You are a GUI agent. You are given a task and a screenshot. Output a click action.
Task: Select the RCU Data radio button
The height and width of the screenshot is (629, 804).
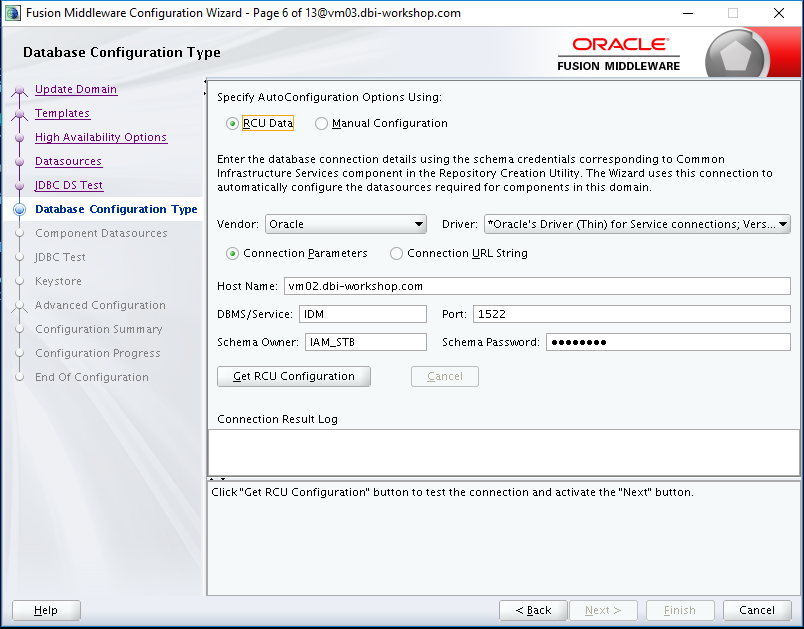click(x=232, y=124)
